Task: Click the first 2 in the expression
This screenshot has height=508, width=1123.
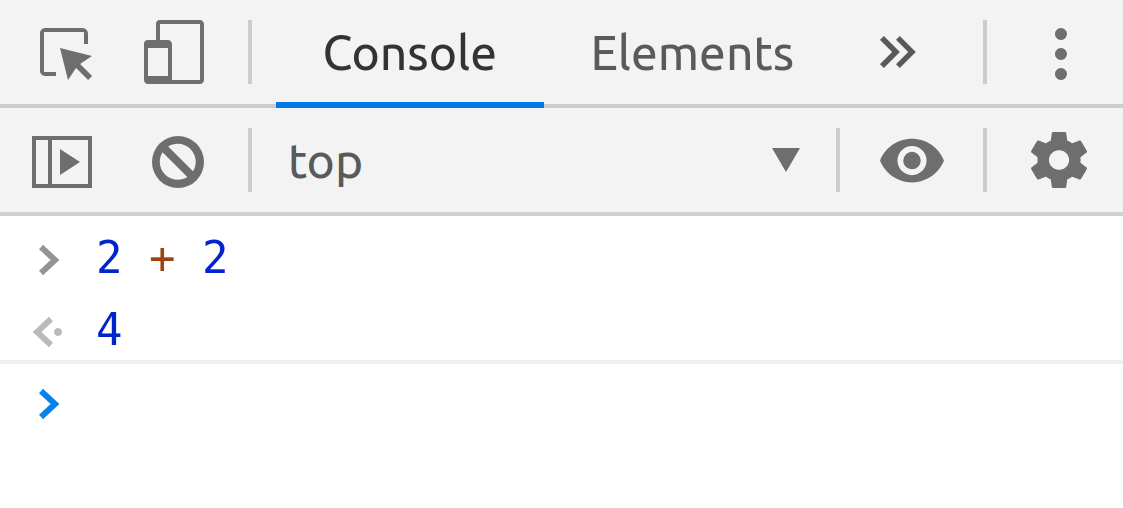Action: pyautogui.click(x=109, y=260)
